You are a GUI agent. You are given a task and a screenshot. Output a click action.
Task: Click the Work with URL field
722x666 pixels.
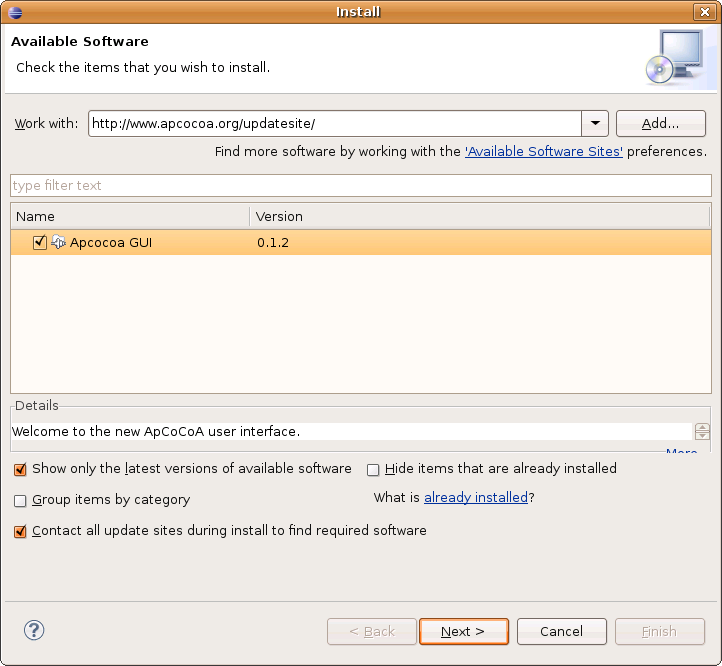[x=335, y=123]
